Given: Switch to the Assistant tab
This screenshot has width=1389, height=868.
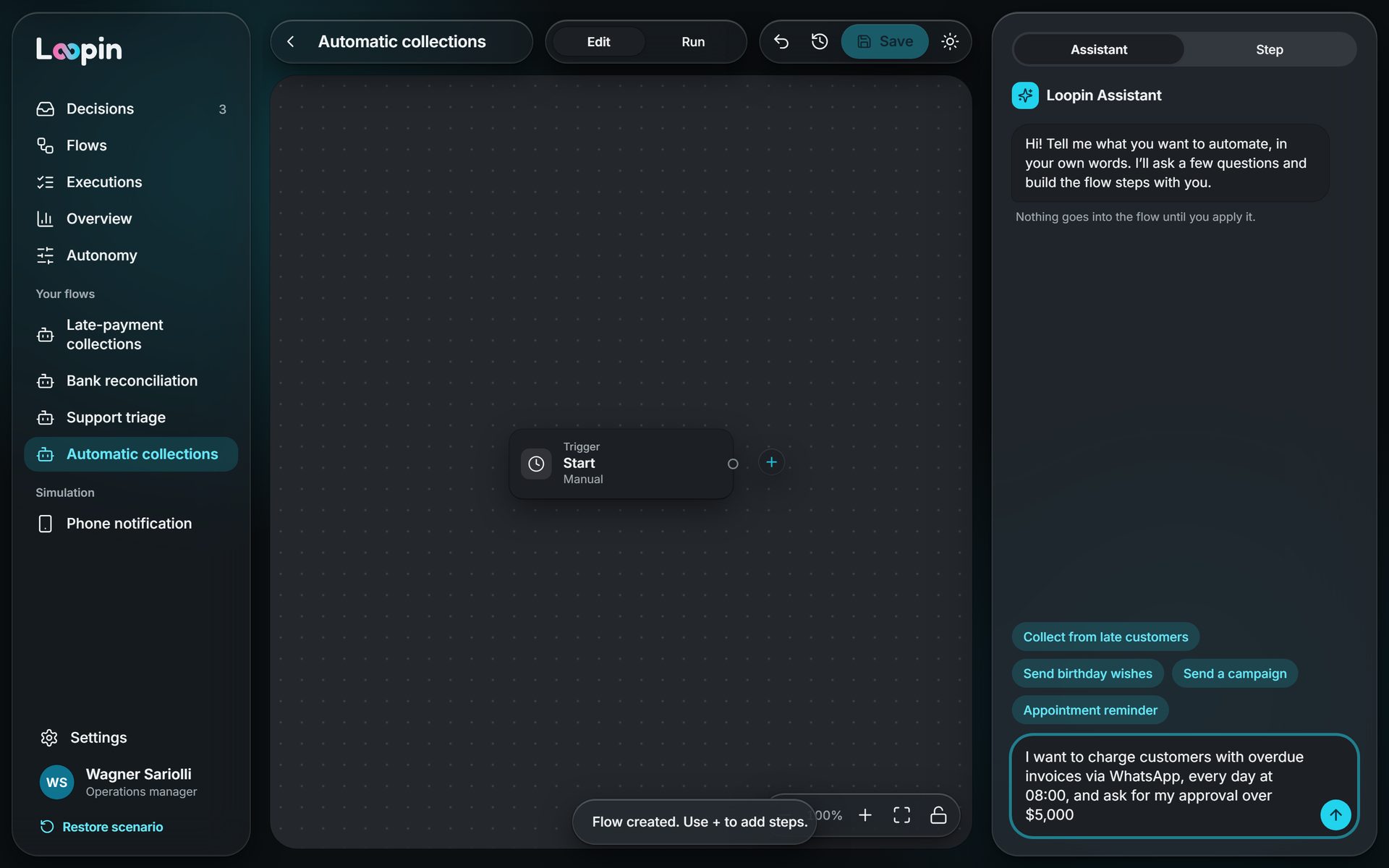Looking at the screenshot, I should [1099, 50].
